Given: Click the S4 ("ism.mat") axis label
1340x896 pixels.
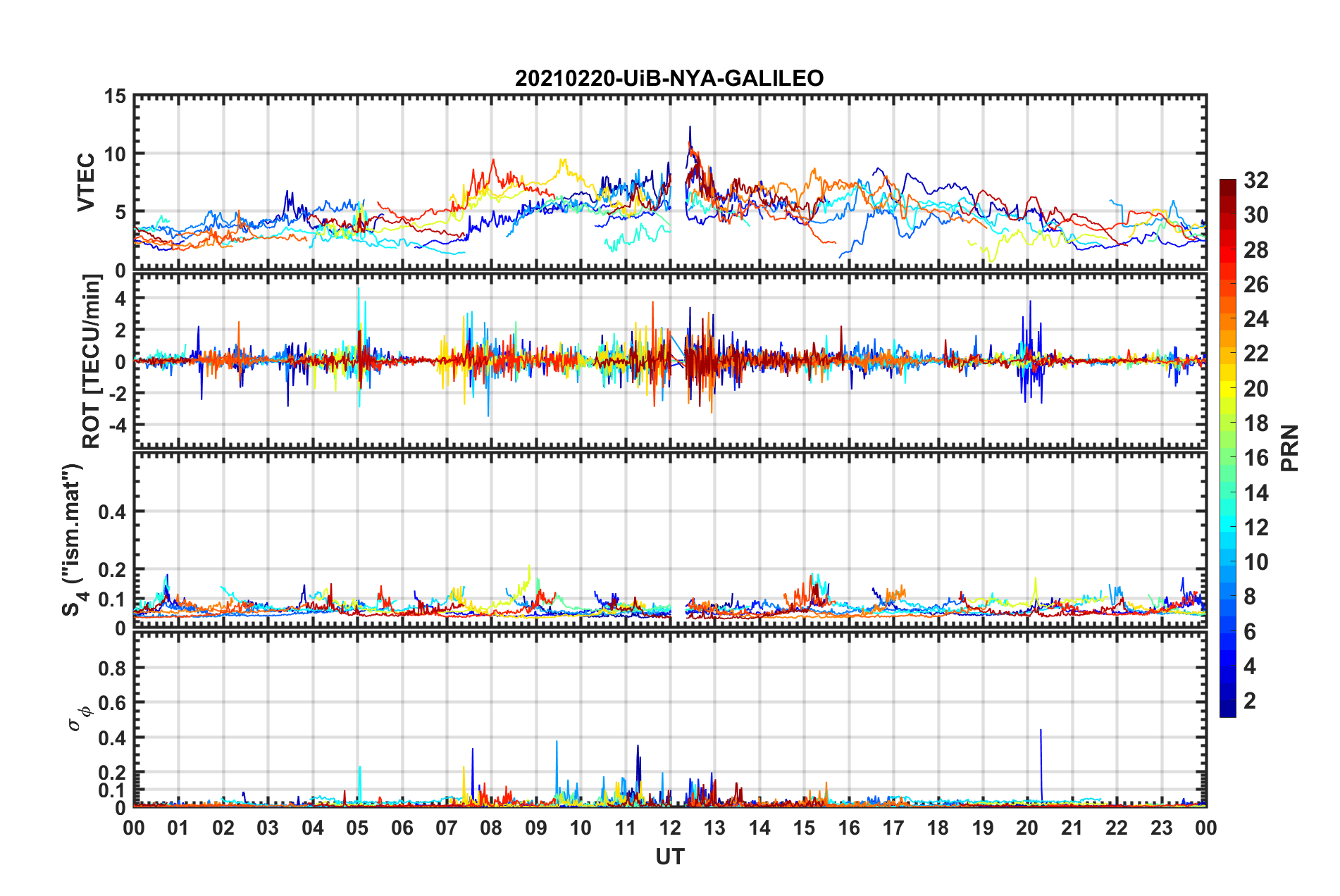Looking at the screenshot, I should click(75, 540).
